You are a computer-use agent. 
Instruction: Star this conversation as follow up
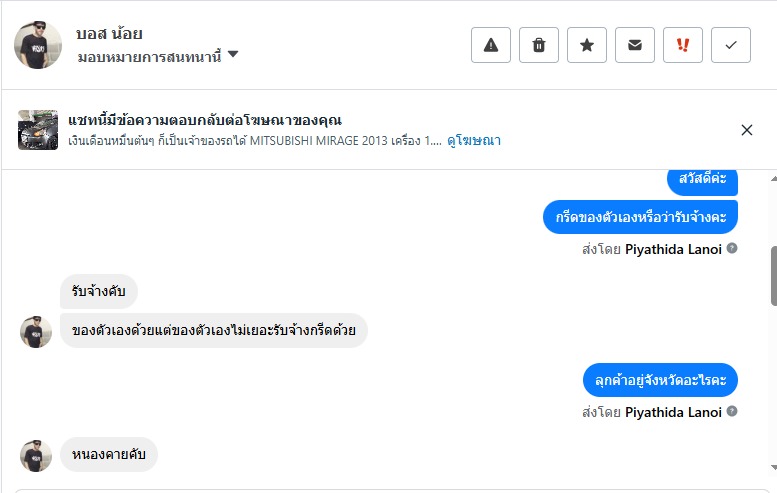point(587,45)
